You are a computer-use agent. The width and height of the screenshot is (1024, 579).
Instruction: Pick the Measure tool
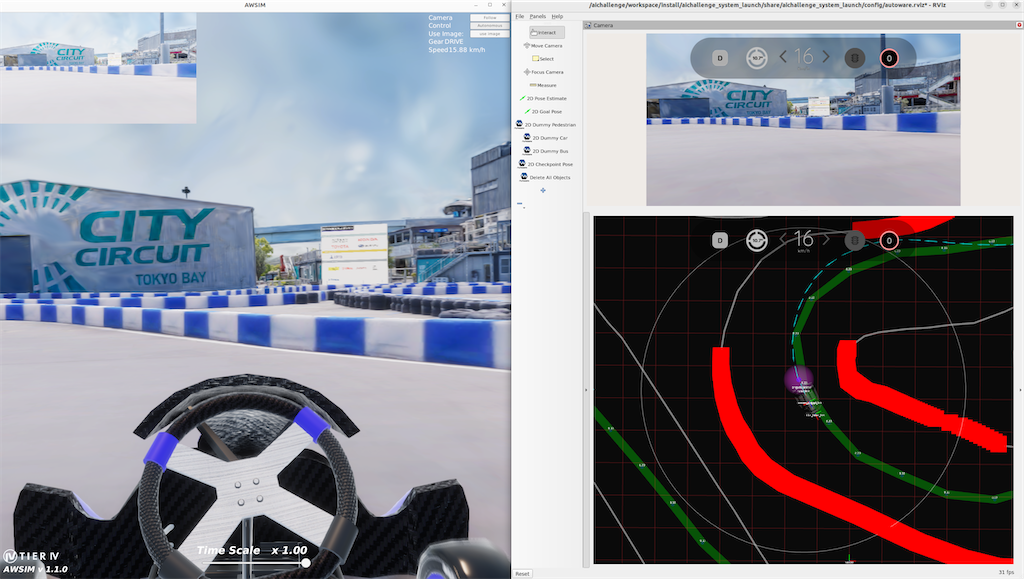543,85
